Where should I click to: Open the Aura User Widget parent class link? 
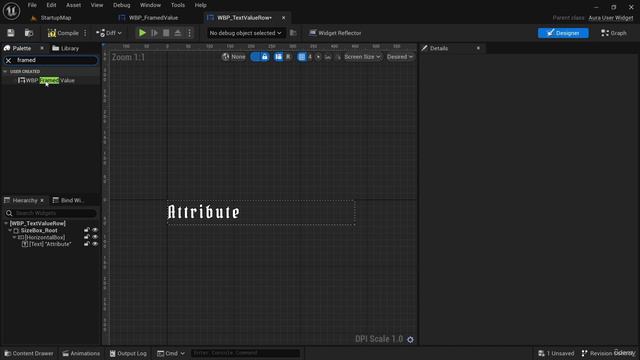point(611,18)
